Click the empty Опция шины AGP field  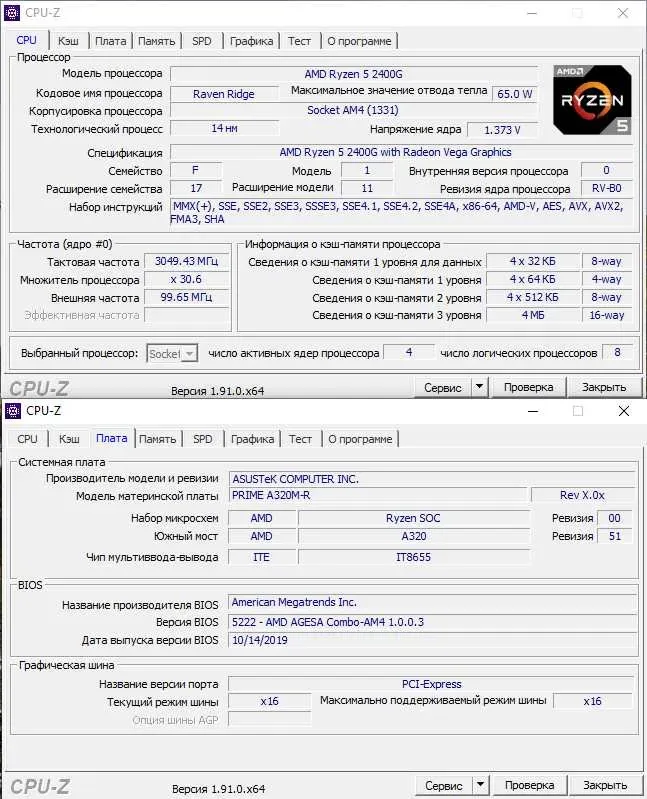(x=269, y=720)
